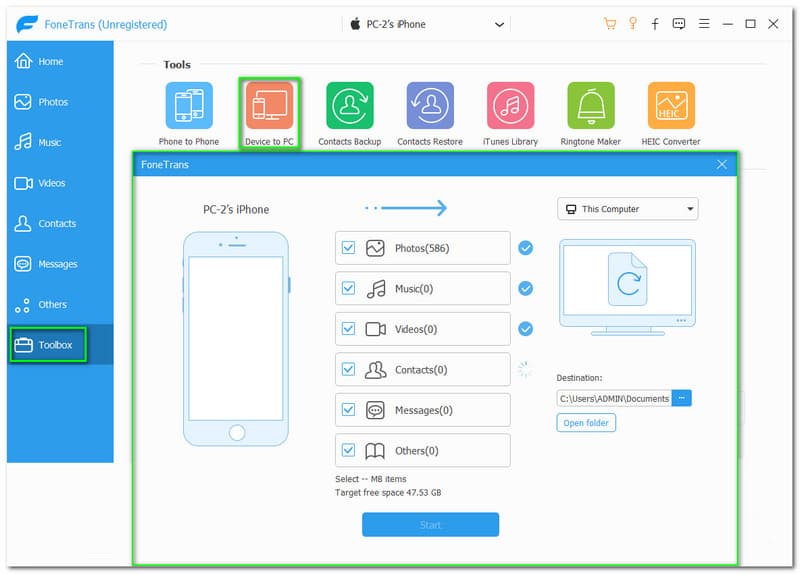
Task: Click the Music(0) note icon
Action: click(376, 289)
